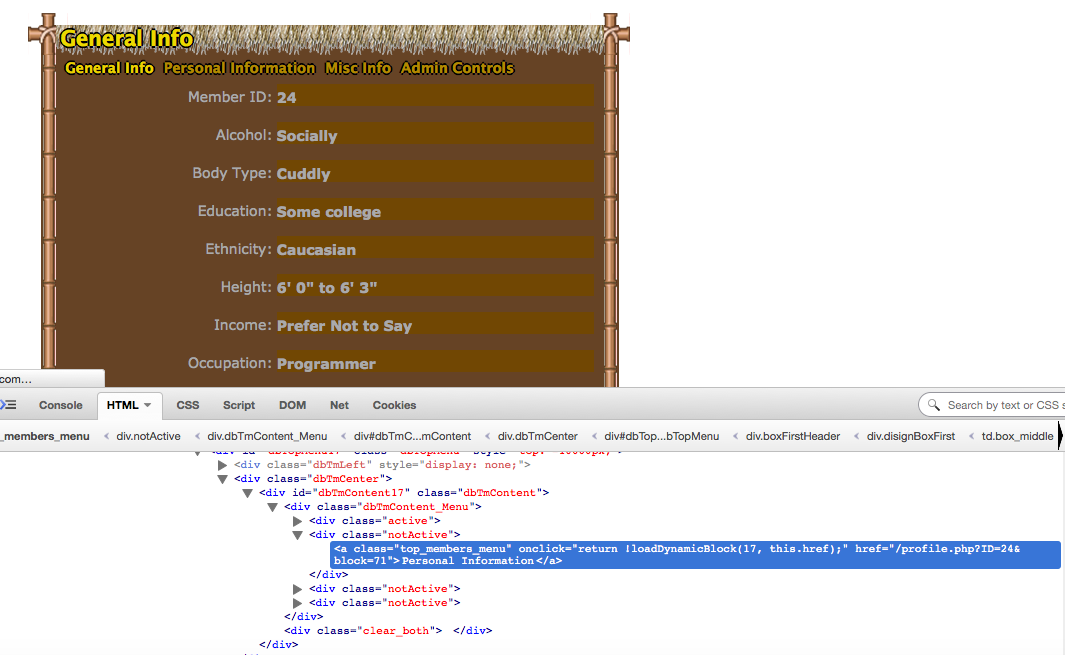Go to the Cookies tab
The image size is (1065, 655).
(394, 405)
